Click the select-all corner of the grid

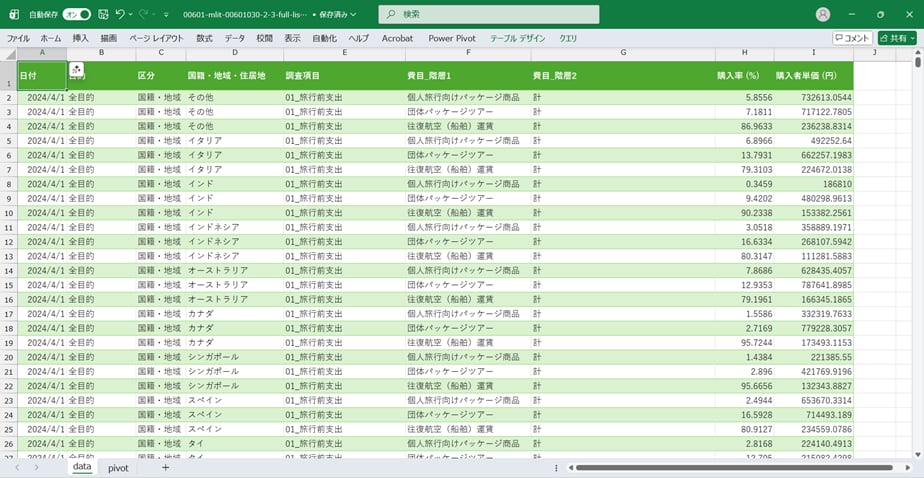click(x=9, y=53)
